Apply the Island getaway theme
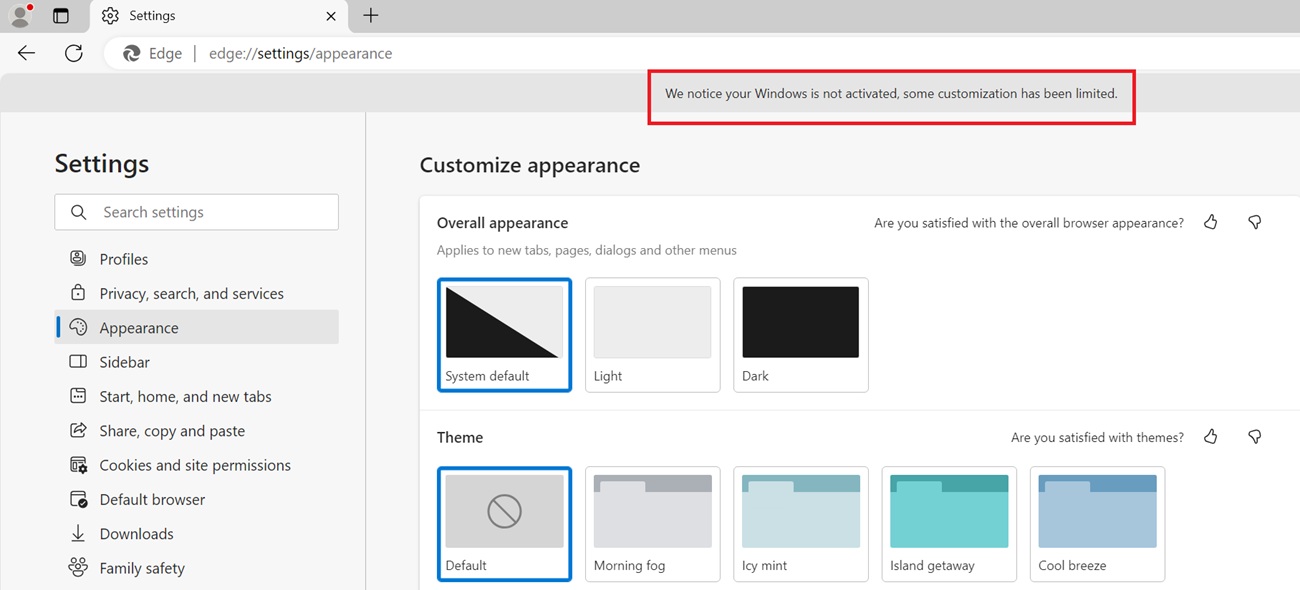The width and height of the screenshot is (1300, 590). [948, 523]
